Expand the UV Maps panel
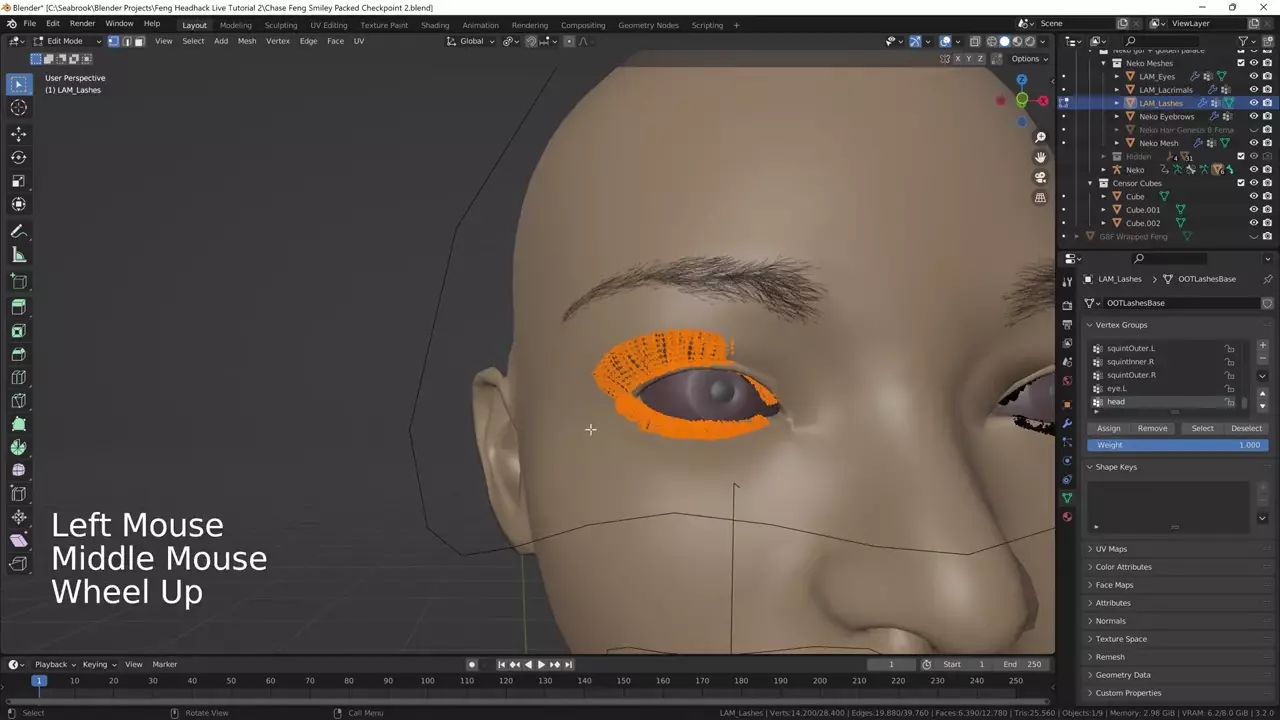This screenshot has height=720, width=1280. point(1110,549)
